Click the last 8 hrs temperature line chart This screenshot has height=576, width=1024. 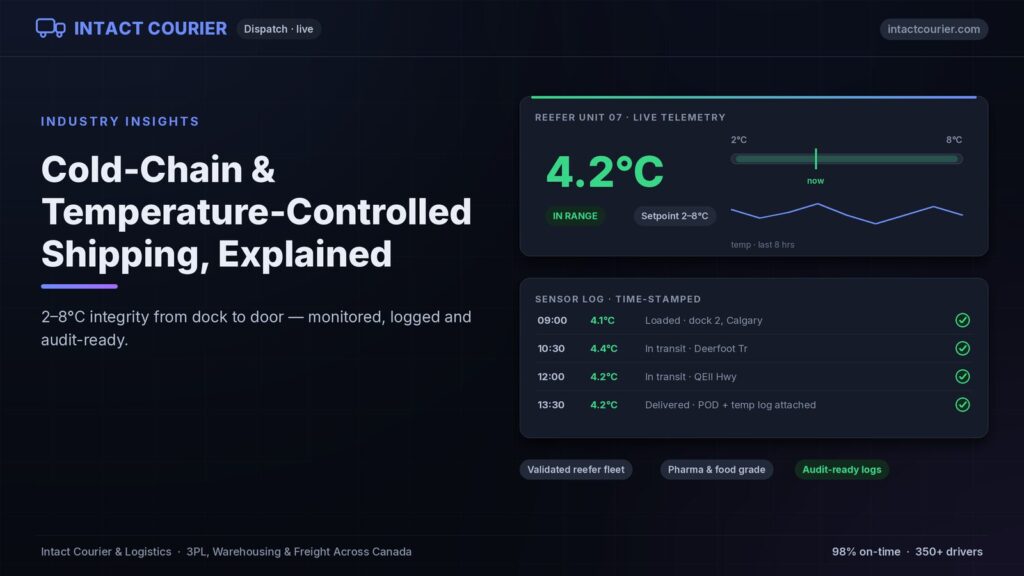846,214
